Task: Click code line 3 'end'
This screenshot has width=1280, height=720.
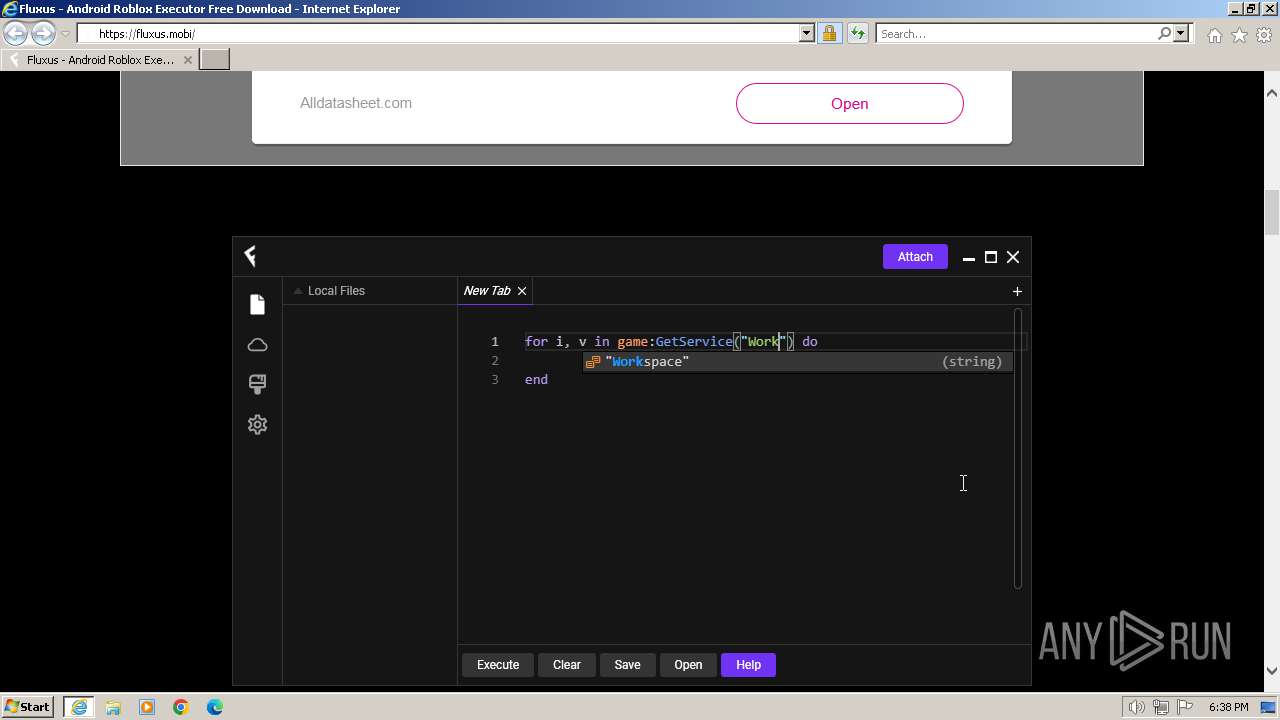Action: point(536,380)
